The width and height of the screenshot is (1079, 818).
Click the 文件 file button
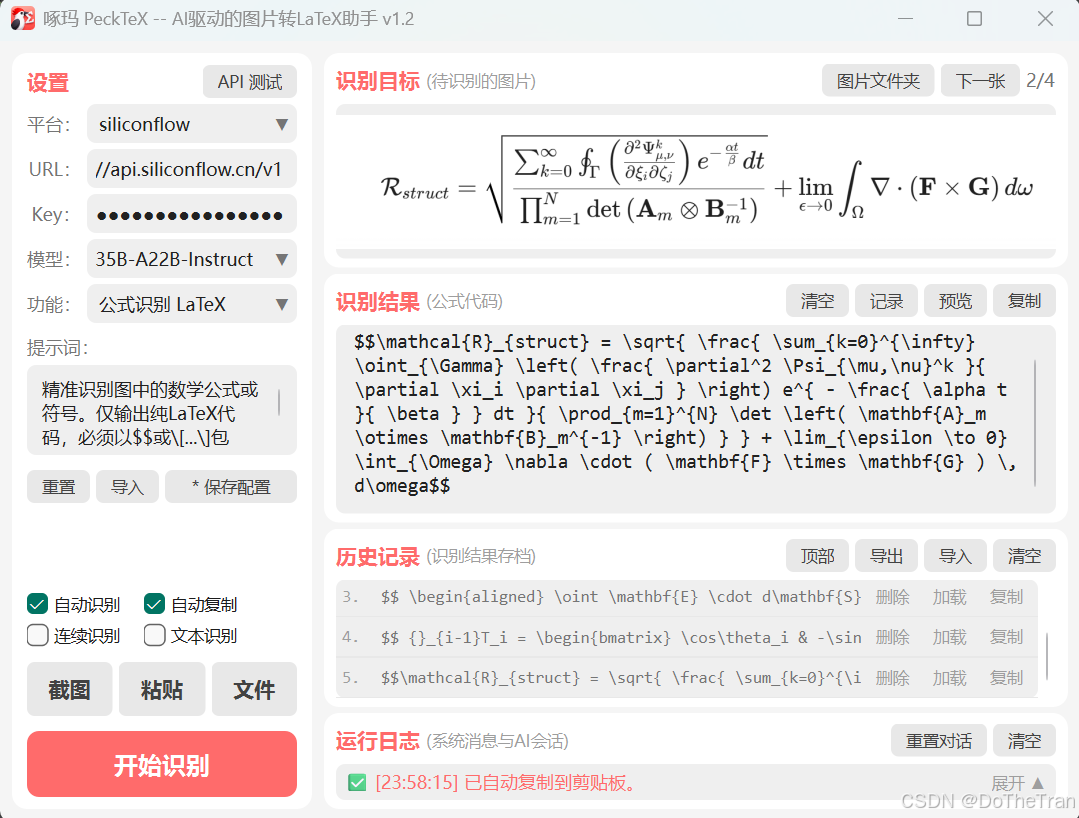tap(254, 689)
